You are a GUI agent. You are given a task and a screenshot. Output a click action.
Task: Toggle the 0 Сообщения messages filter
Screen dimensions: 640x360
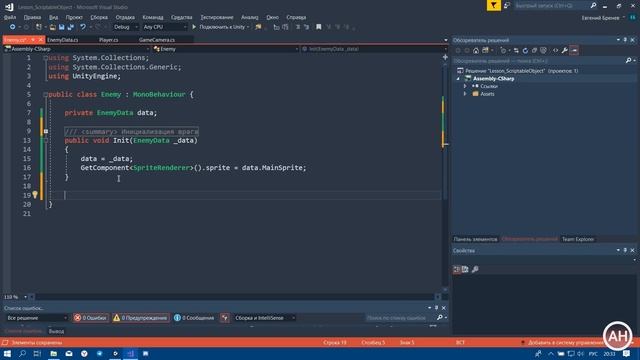pos(194,318)
